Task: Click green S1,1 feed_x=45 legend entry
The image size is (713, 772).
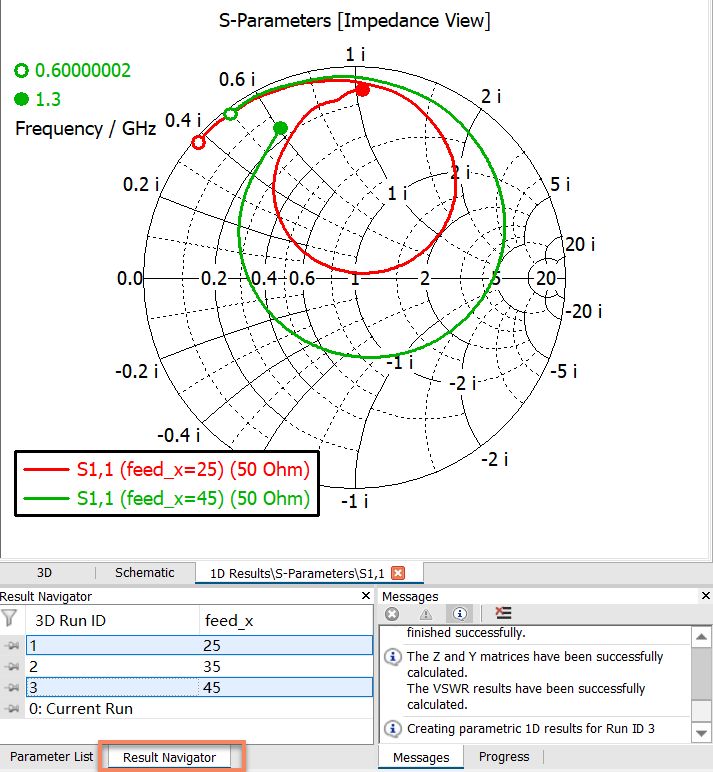Action: [167, 498]
